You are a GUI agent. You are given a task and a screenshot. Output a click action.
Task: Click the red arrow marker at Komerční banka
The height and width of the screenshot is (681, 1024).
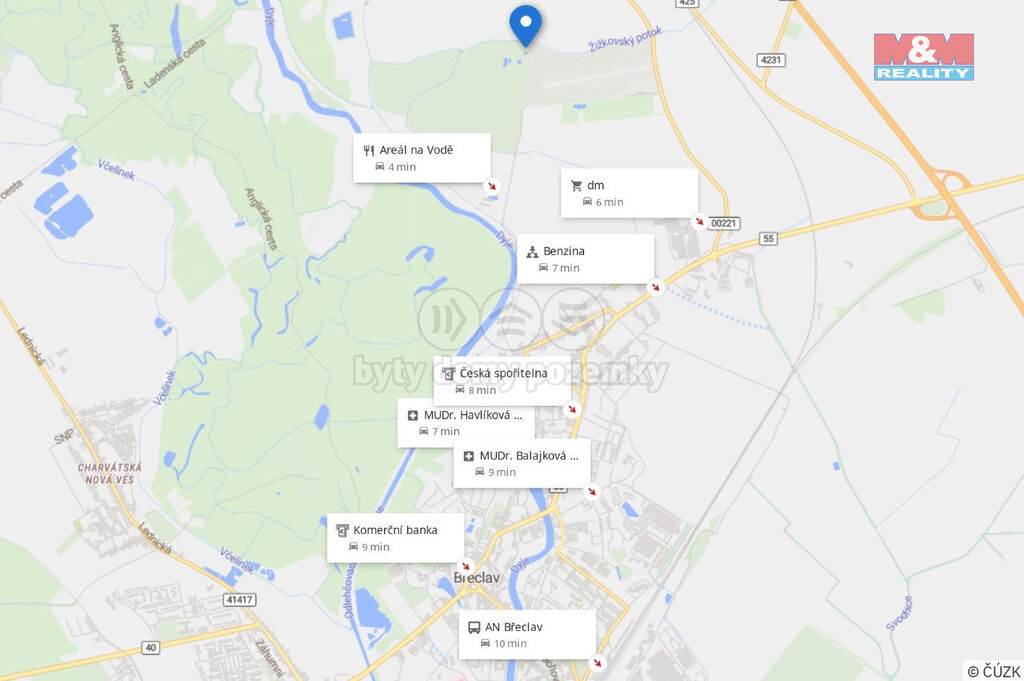[x=465, y=566]
